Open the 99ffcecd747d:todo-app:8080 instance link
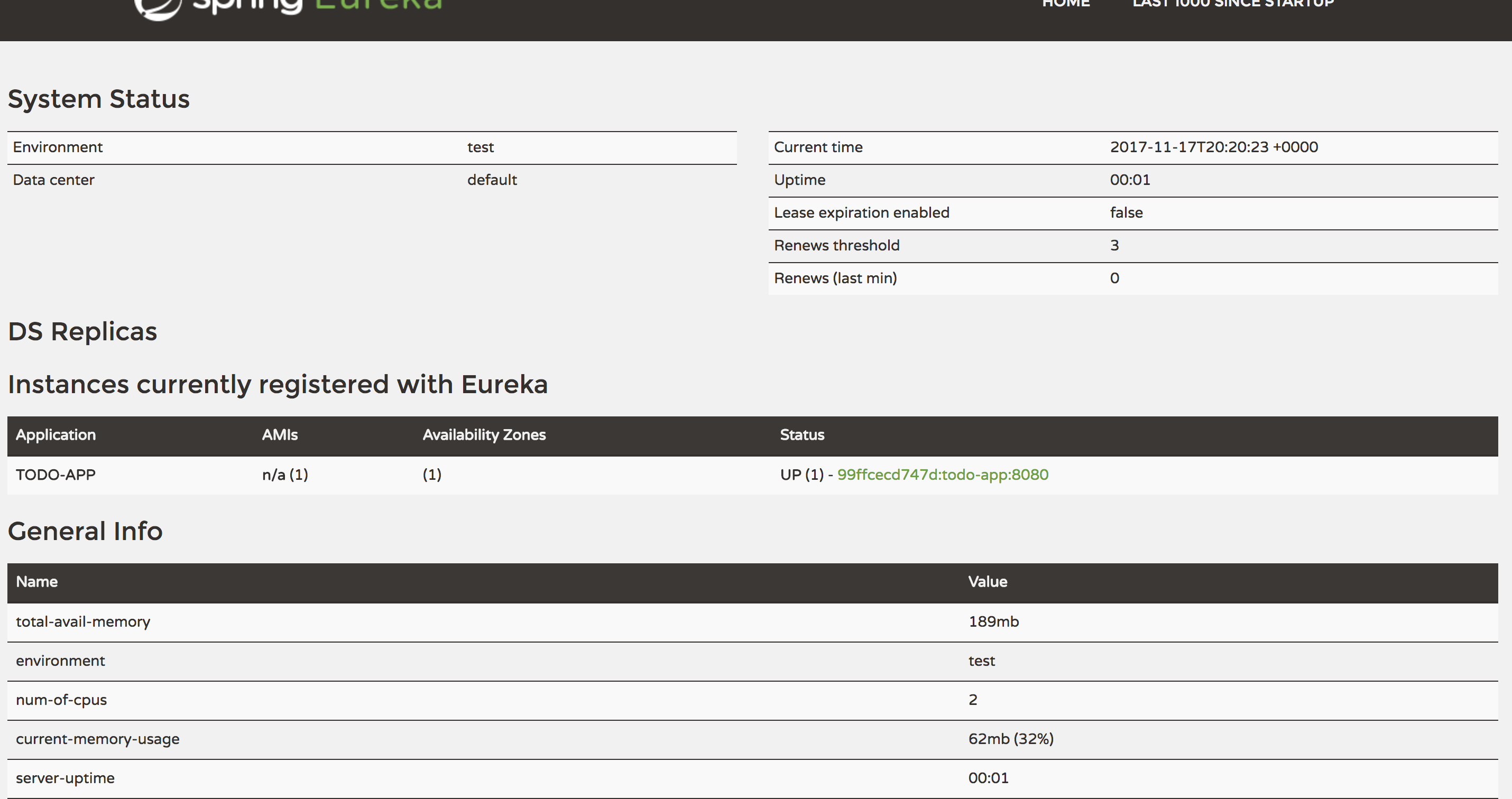 click(942, 475)
